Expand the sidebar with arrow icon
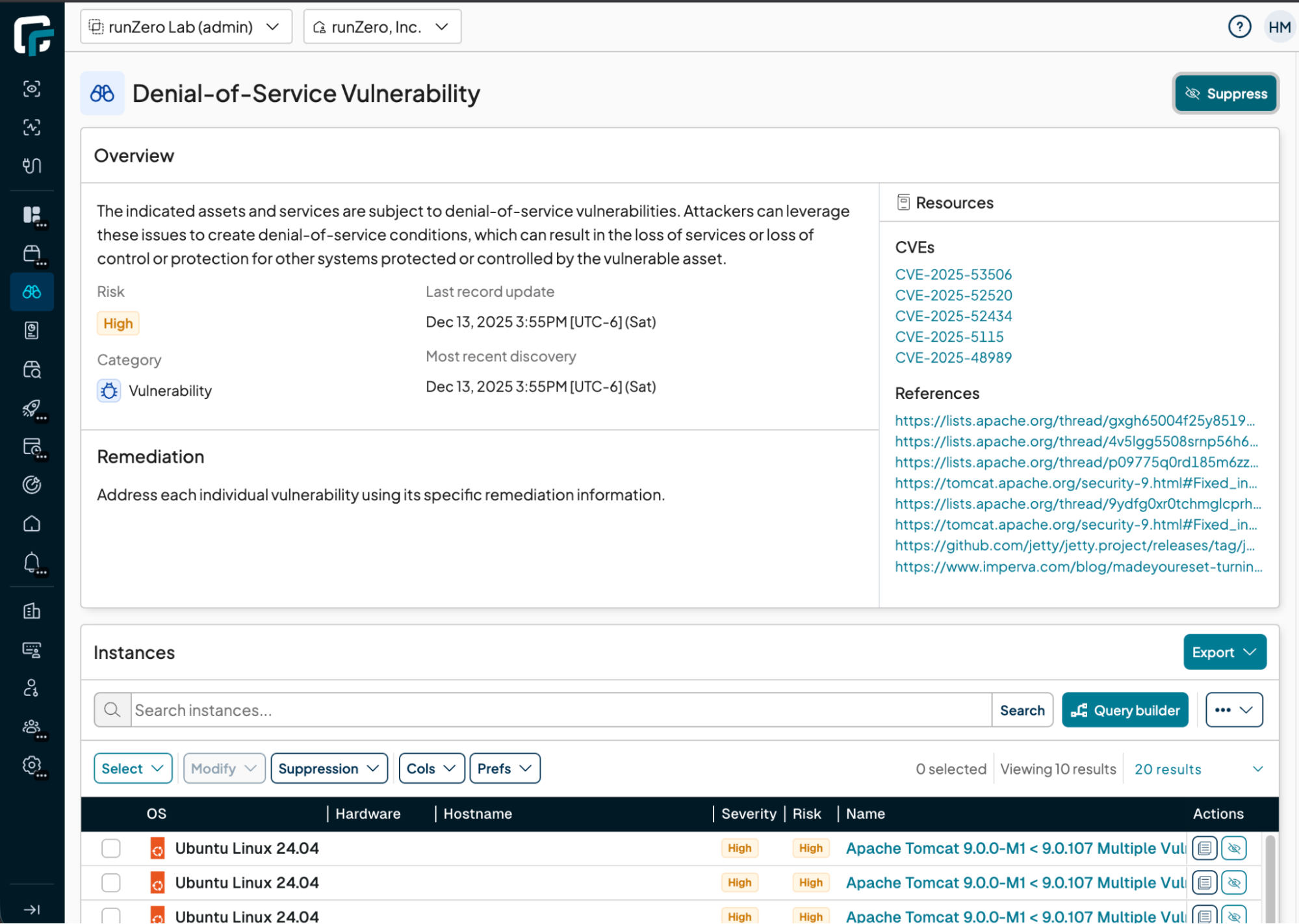This screenshot has height=924, width=1299. (32, 909)
